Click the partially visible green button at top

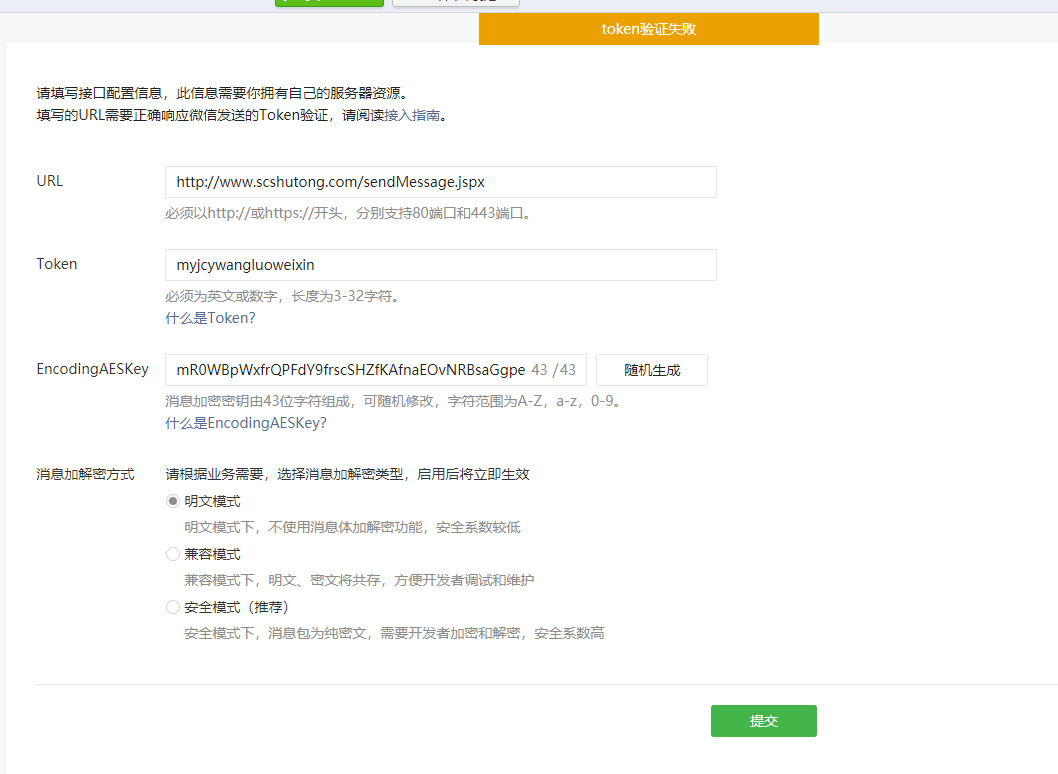click(329, 3)
